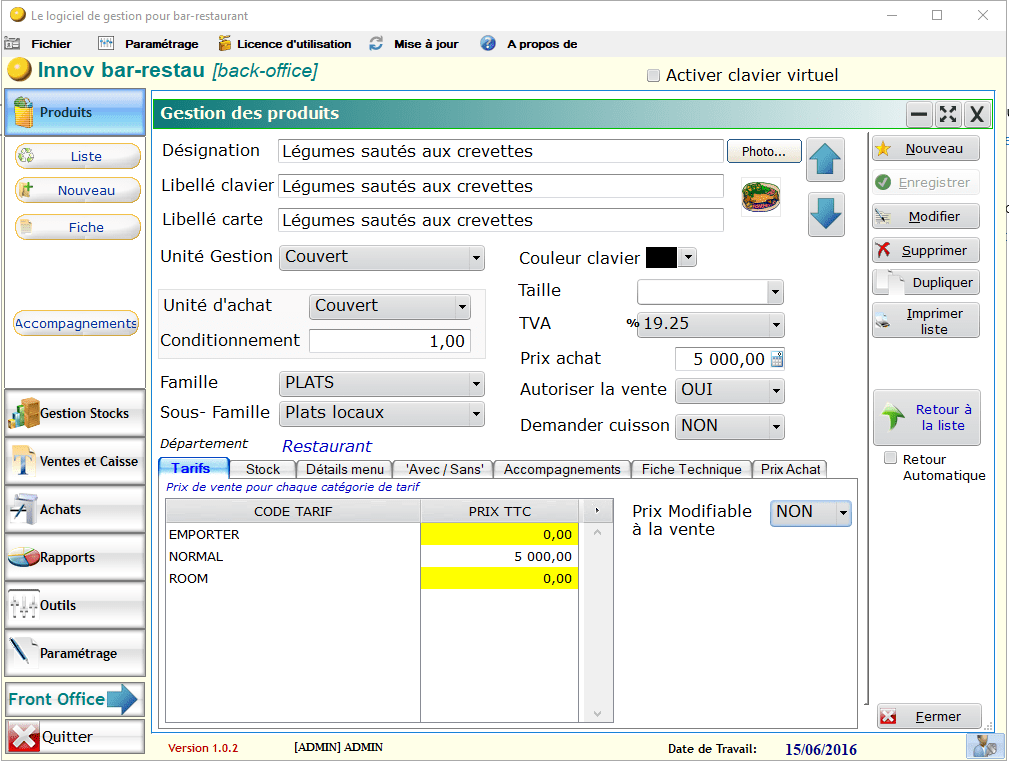
Task: Open the Photo picker for the product
Action: click(763, 150)
